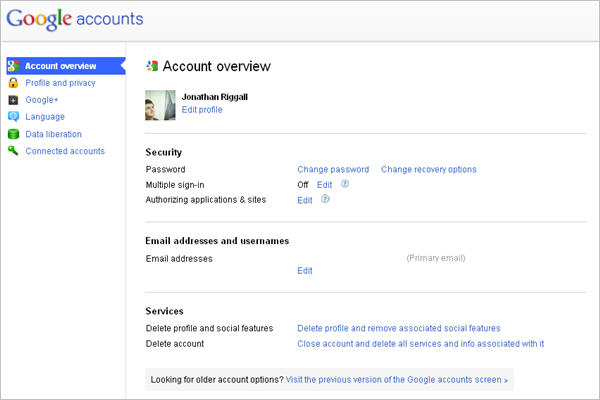600x400 pixels.
Task: Go to Connected accounts page
Action: pos(65,151)
